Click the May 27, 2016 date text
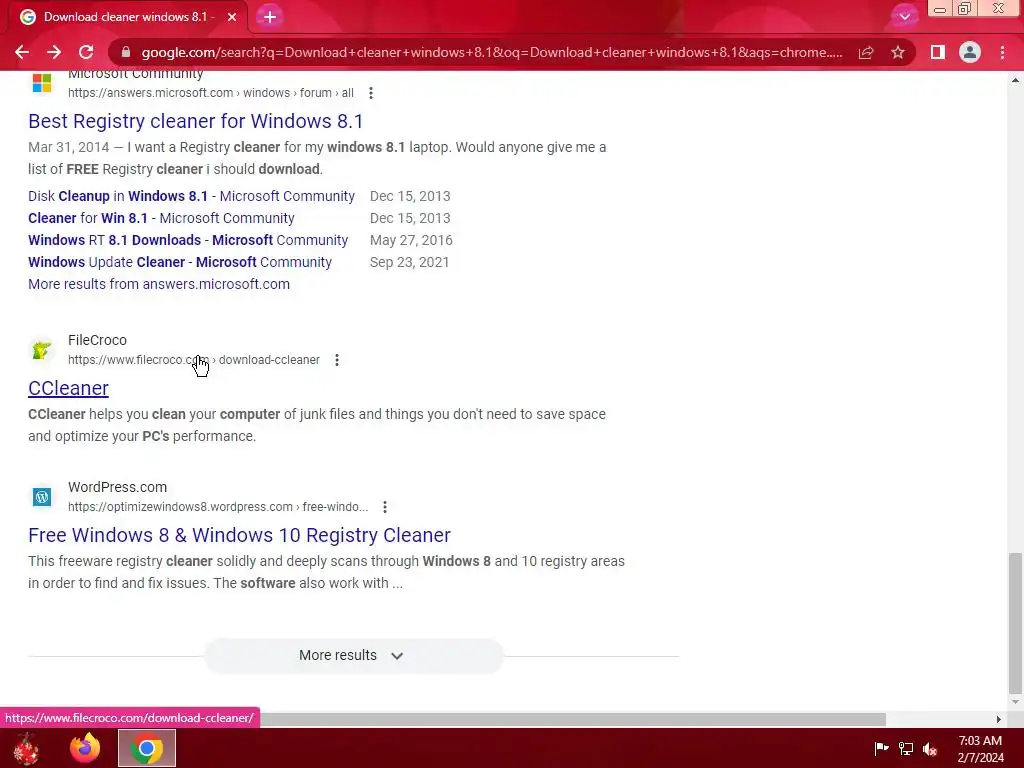1024x768 pixels. [411, 240]
